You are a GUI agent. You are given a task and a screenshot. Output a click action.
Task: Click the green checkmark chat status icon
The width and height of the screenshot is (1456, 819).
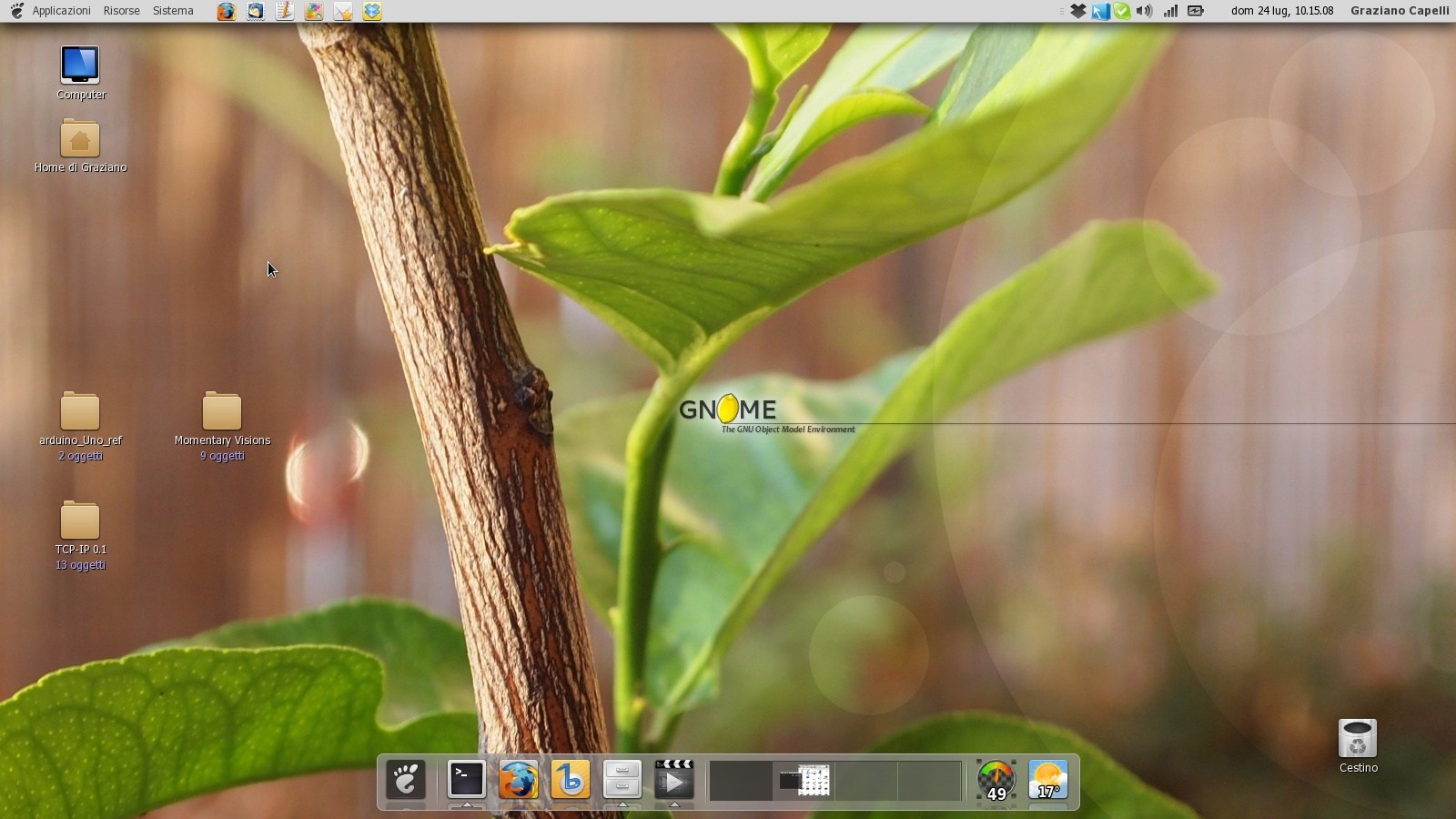[x=1122, y=11]
